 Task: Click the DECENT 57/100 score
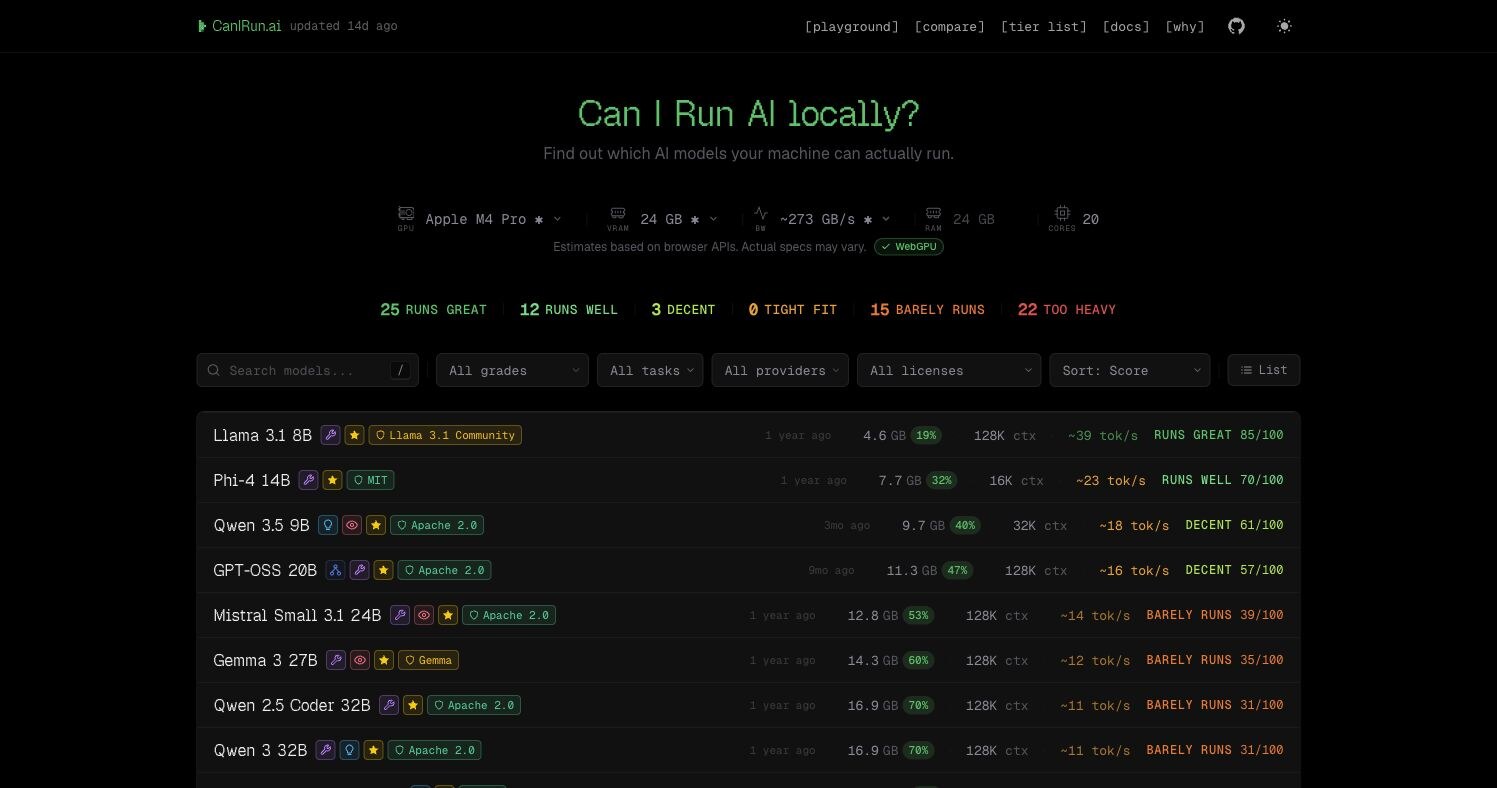1234,570
